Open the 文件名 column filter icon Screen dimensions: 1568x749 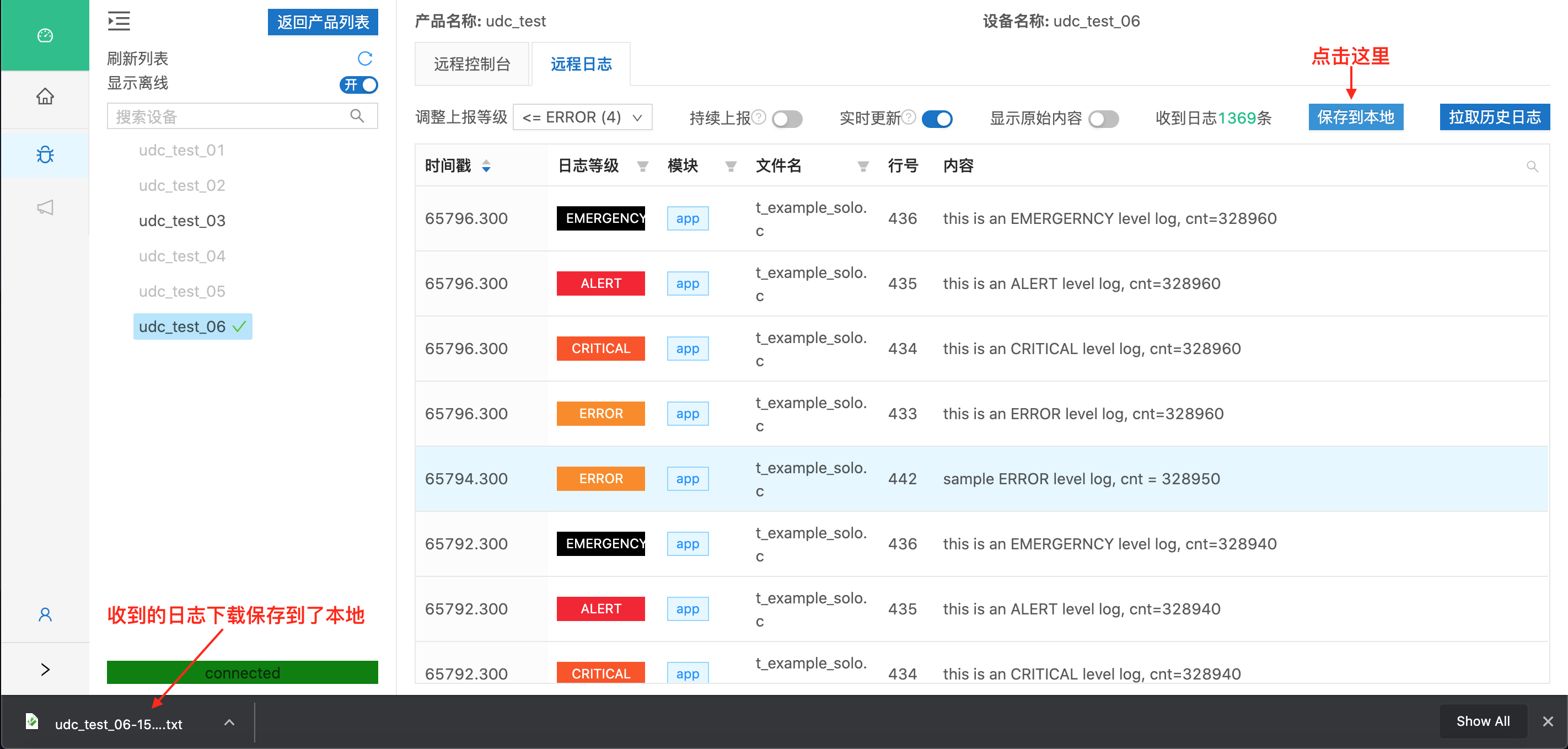[862, 166]
